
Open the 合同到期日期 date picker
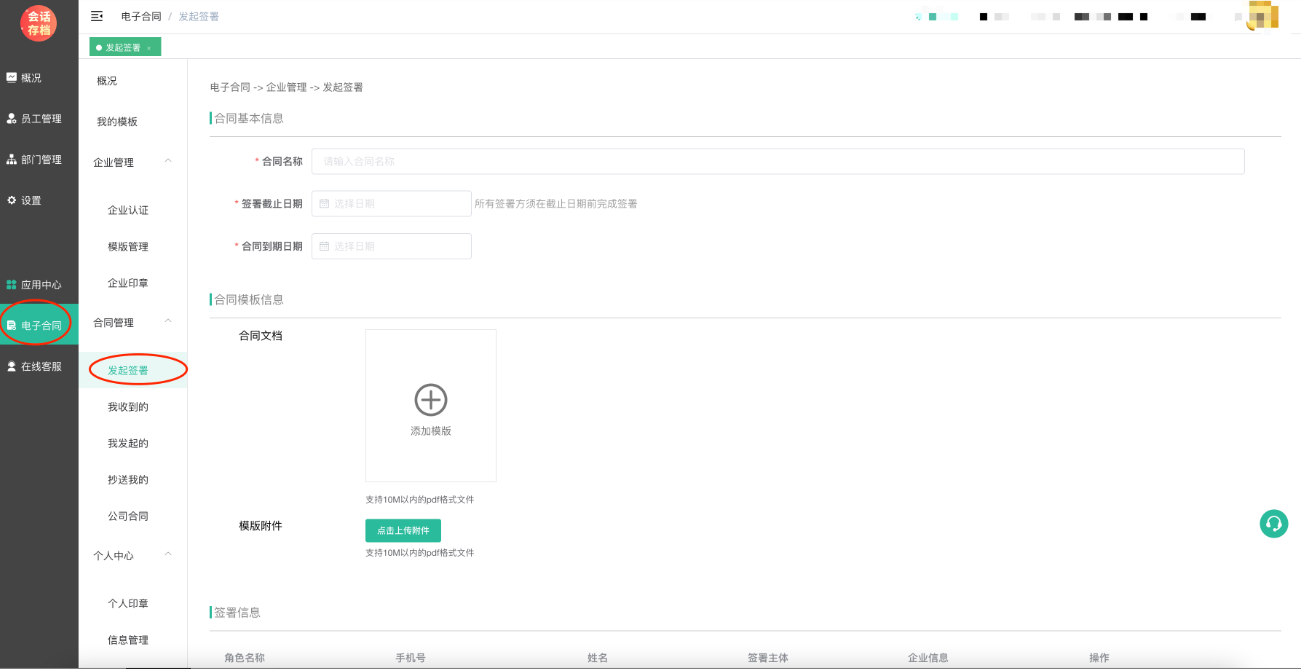[391, 246]
